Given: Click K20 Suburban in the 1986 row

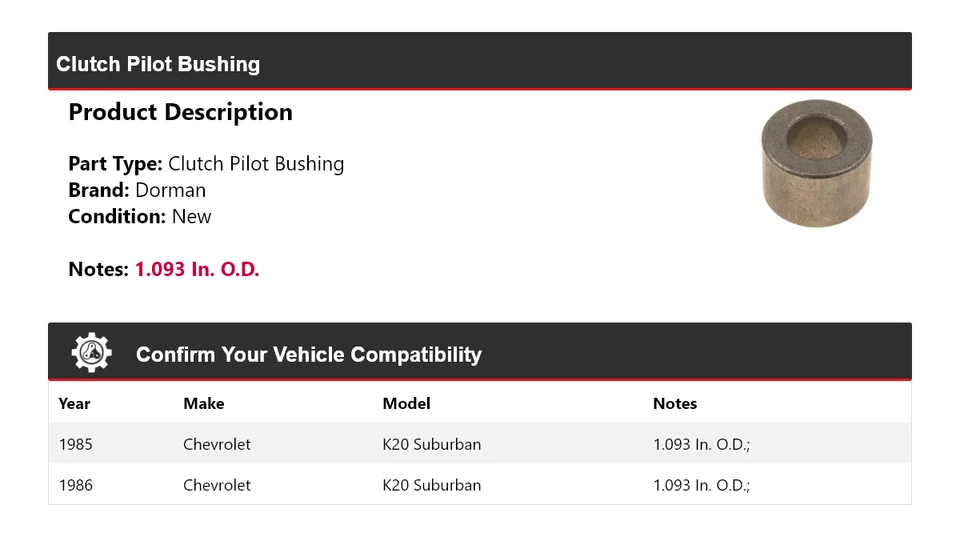Looking at the screenshot, I should click(431, 485).
